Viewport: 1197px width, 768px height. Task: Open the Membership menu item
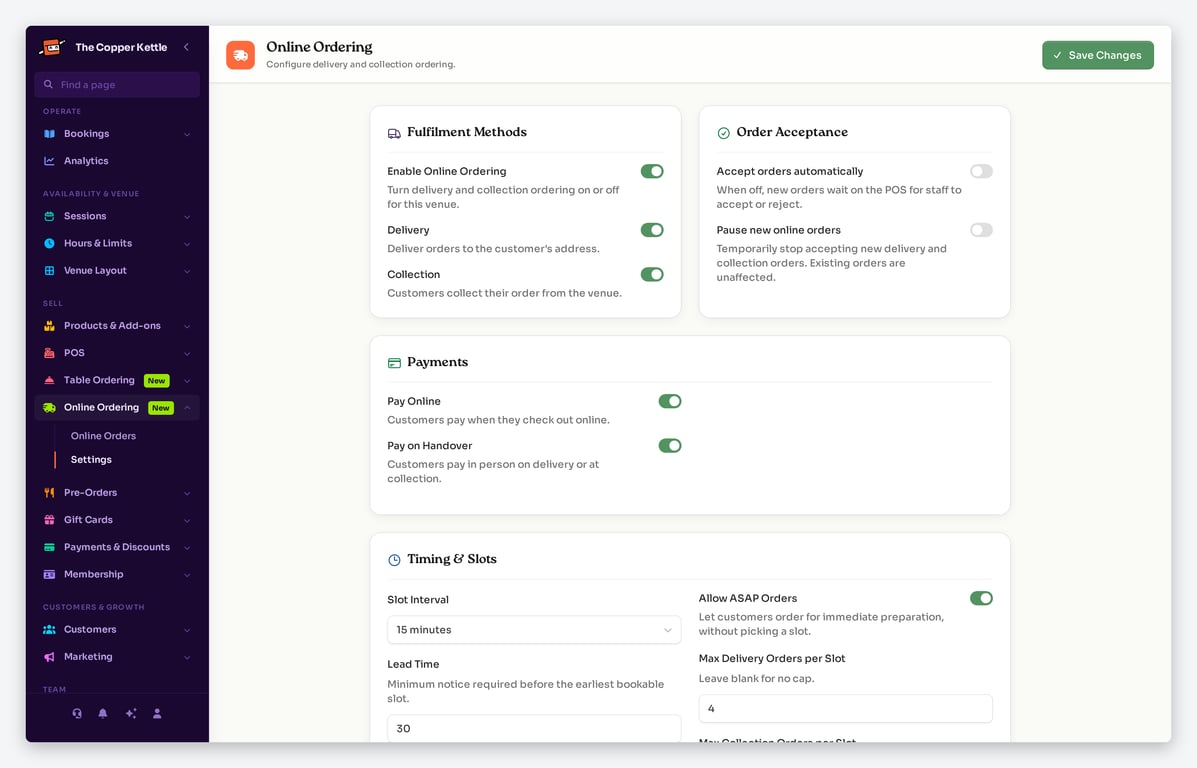(x=117, y=575)
